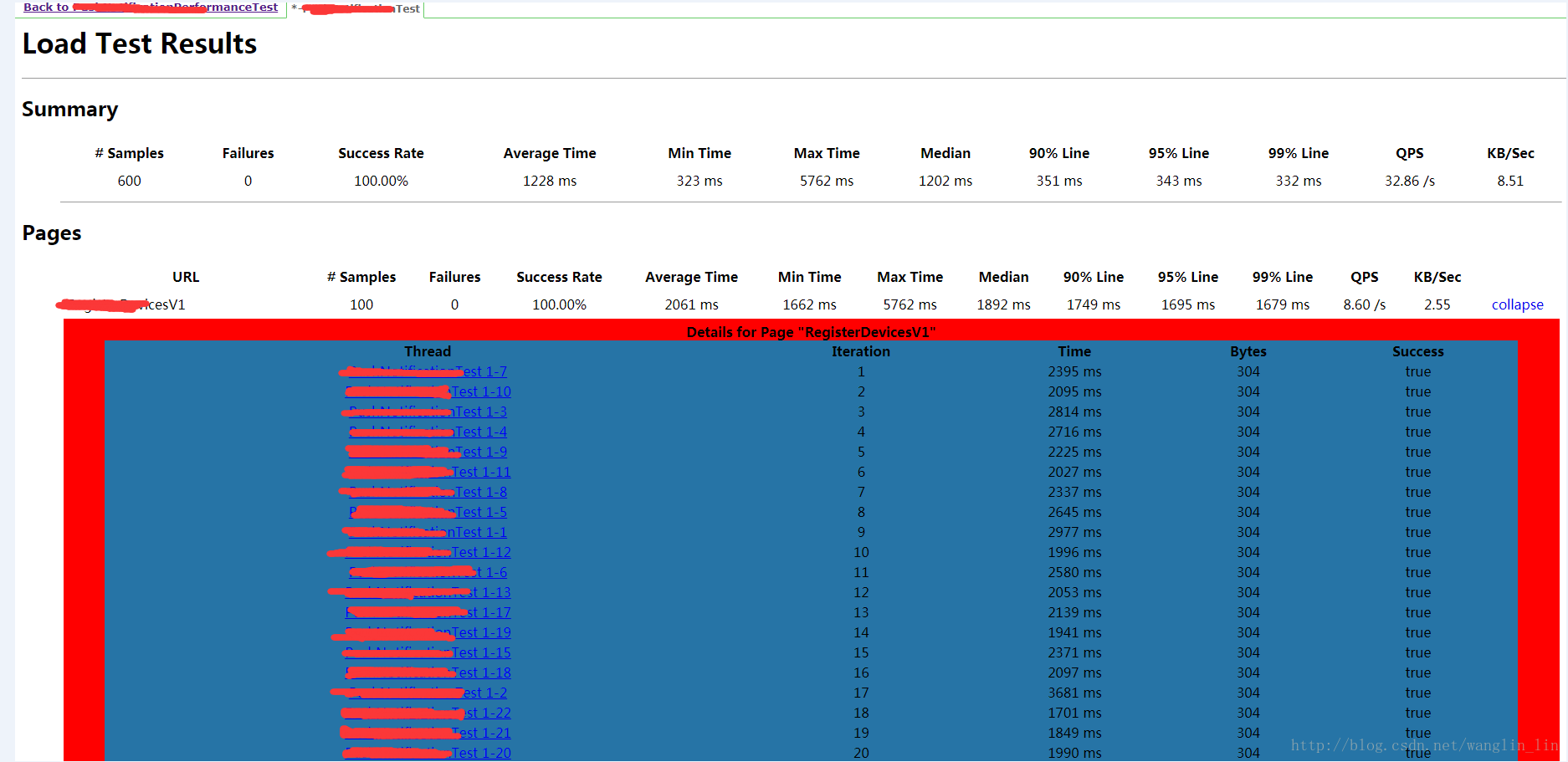The width and height of the screenshot is (1568, 762).
Task: Open thread link Test 1-3
Action: click(428, 412)
